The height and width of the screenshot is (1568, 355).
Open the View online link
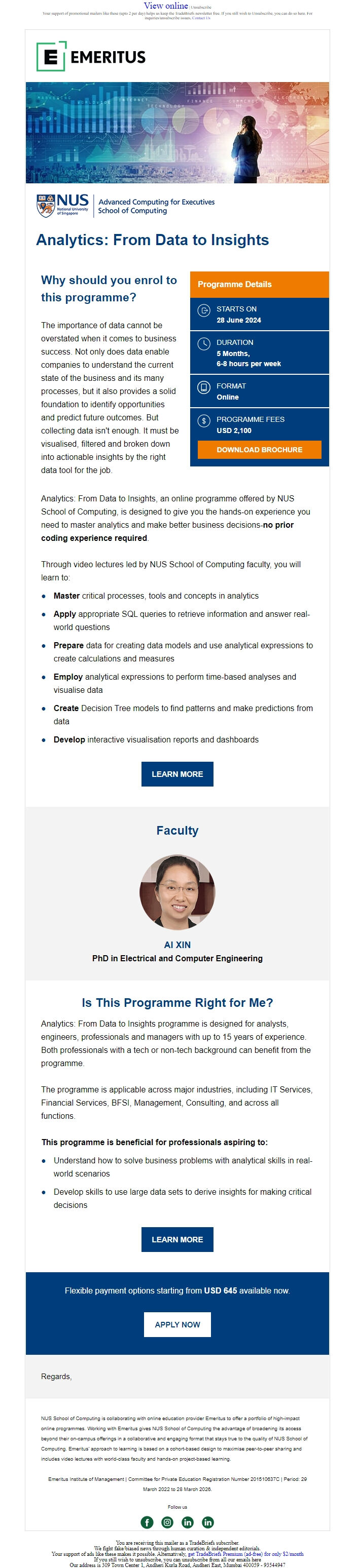[166, 6]
